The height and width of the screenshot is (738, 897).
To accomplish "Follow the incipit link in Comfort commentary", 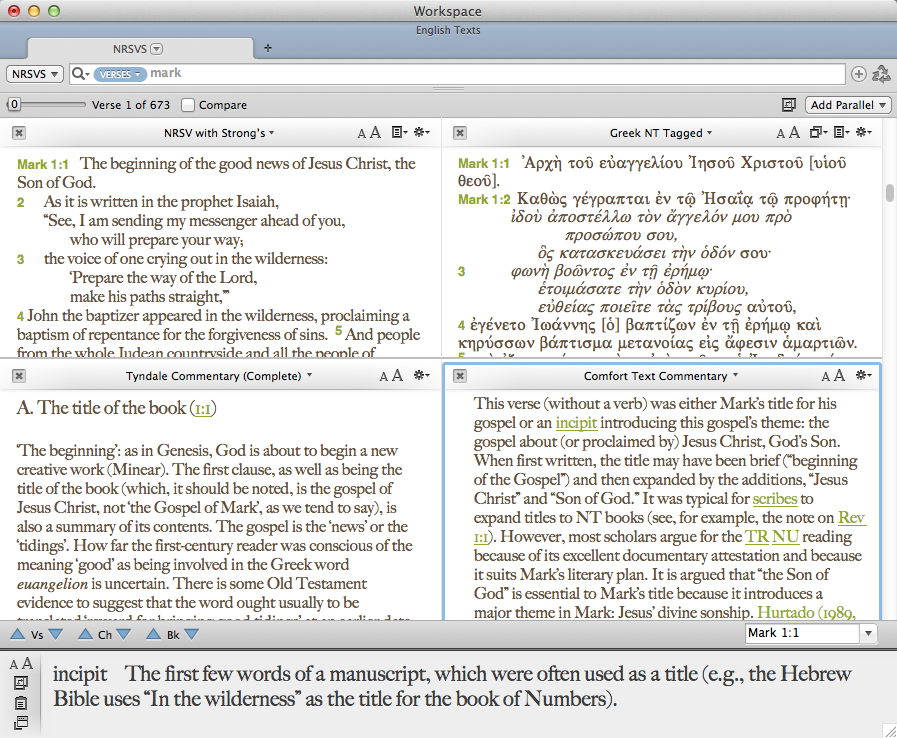I will [x=576, y=423].
